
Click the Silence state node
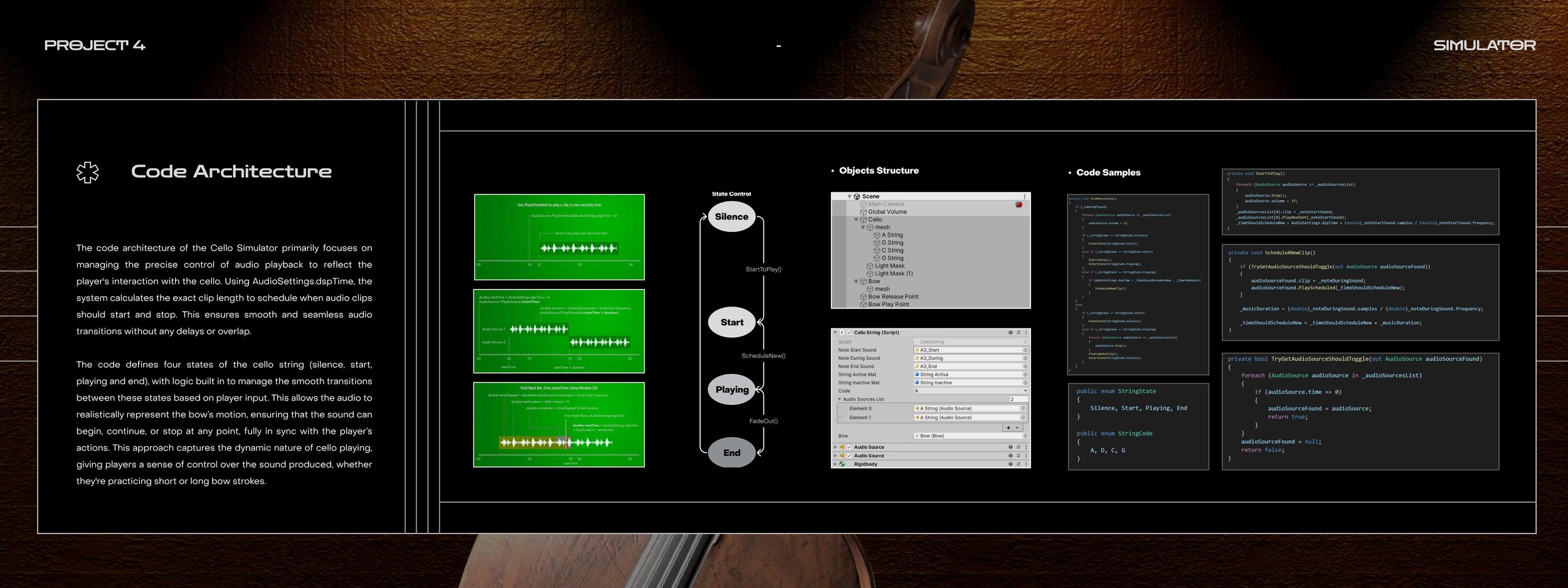[731, 217]
